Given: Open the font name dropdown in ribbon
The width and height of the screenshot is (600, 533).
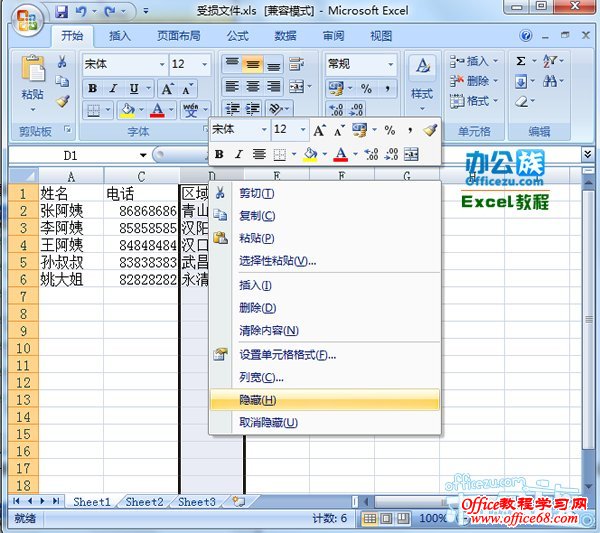Looking at the screenshot, I should 161,64.
